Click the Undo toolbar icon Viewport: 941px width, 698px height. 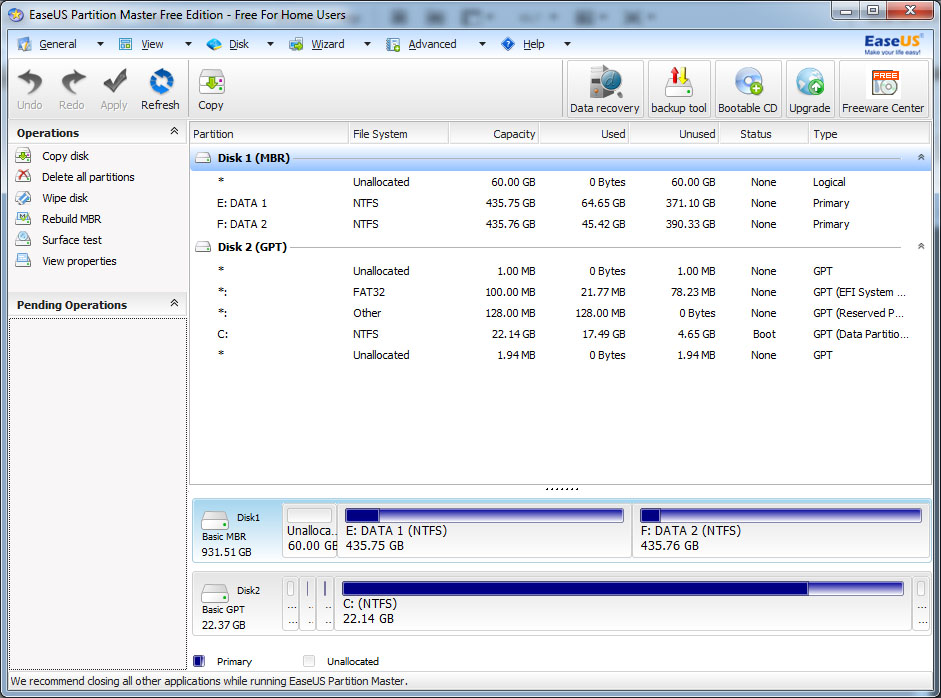29,81
